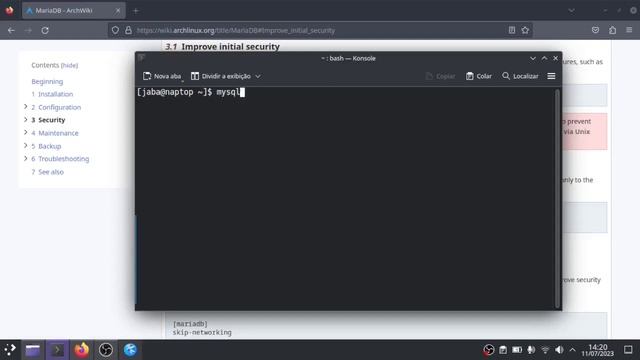The image size is (640, 360).
Task: Toggle Firefox reader view
Action: (511, 30)
